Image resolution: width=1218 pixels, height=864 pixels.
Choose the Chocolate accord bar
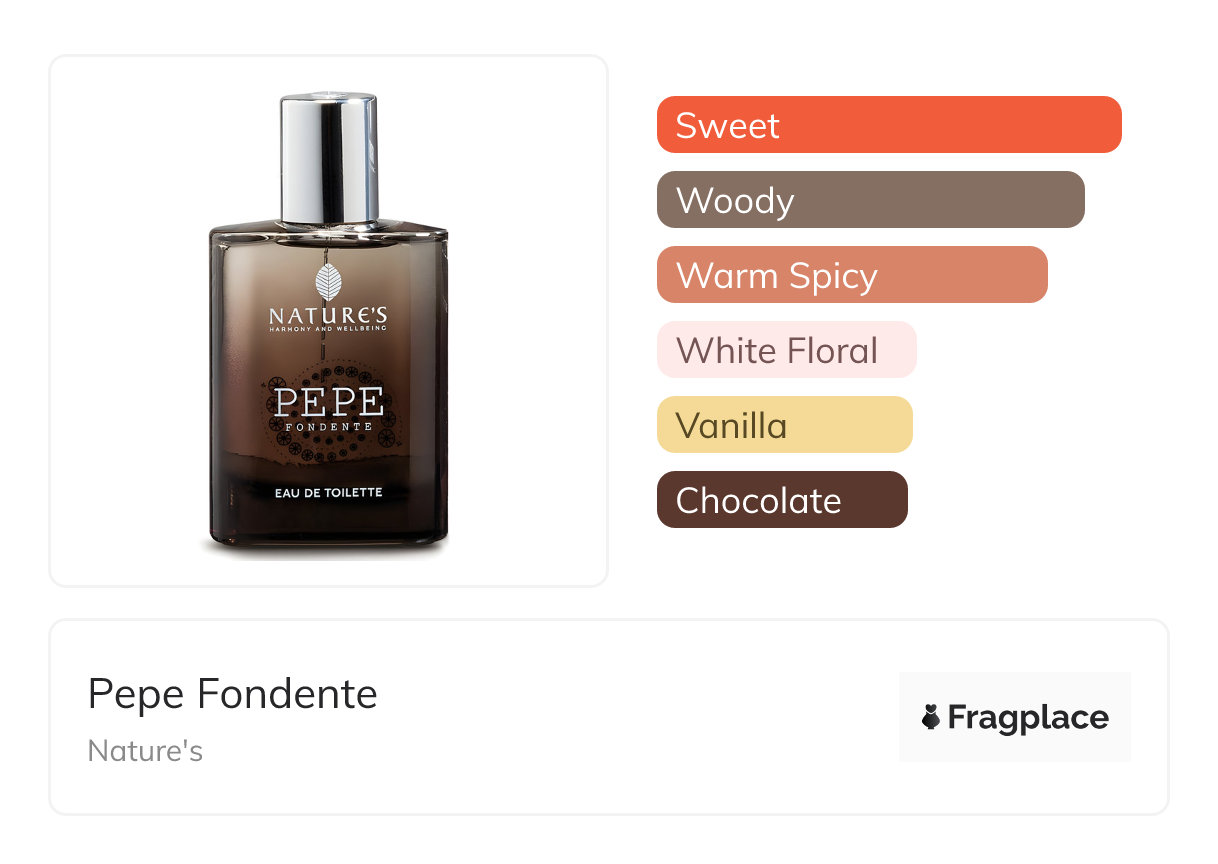tap(782, 500)
